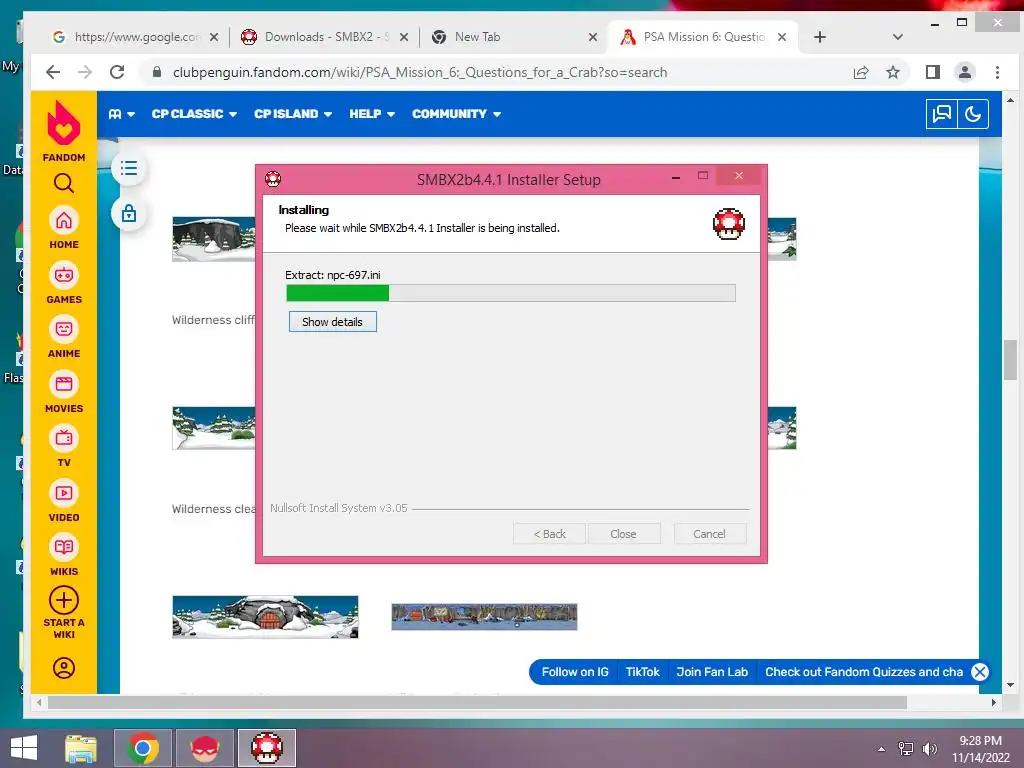Open Chrome three-dot menu

pos(997,72)
